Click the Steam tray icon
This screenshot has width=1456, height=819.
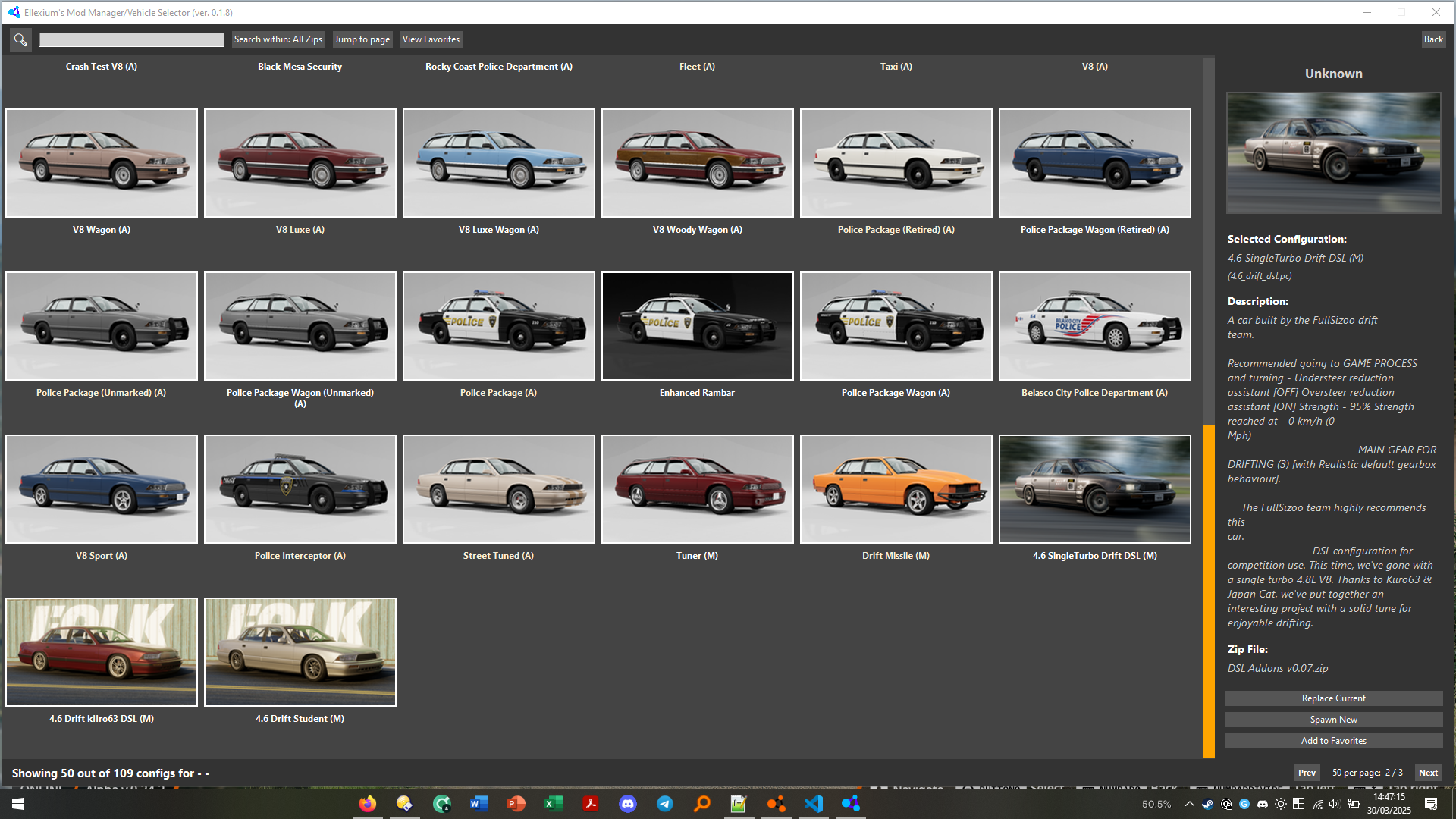pyautogui.click(x=1207, y=804)
